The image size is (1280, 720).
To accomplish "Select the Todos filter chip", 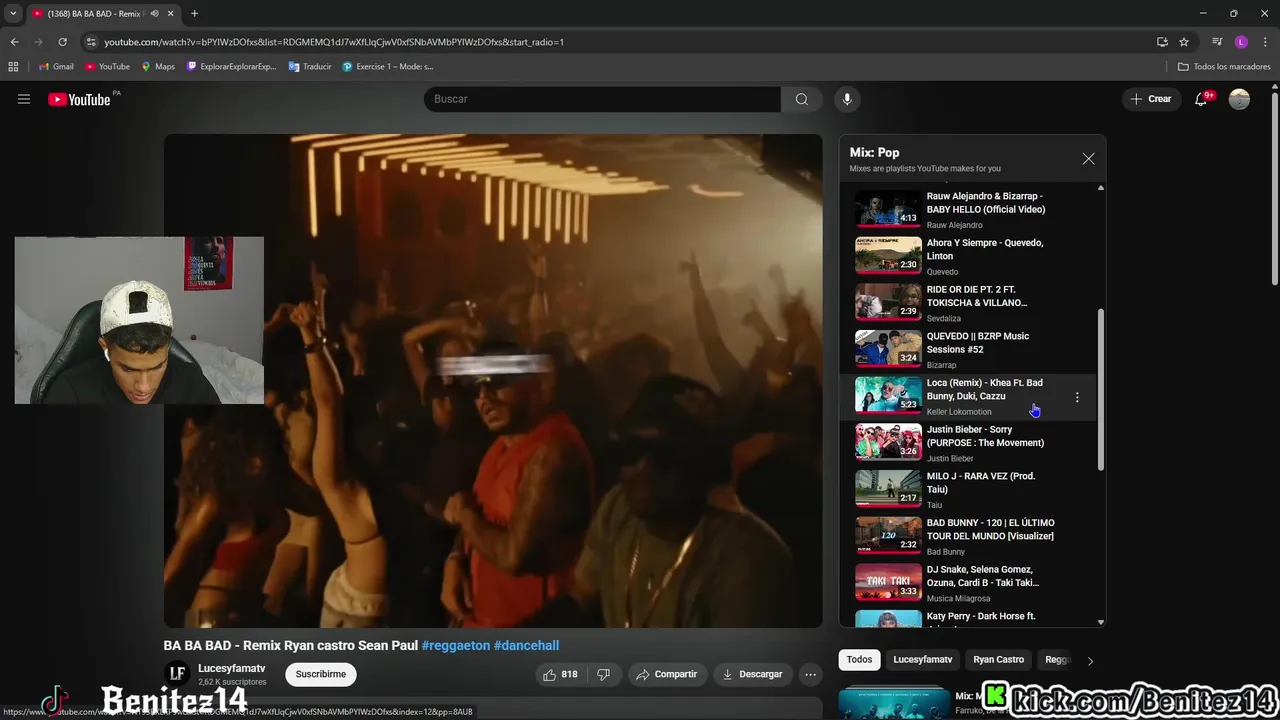I will [x=859, y=660].
